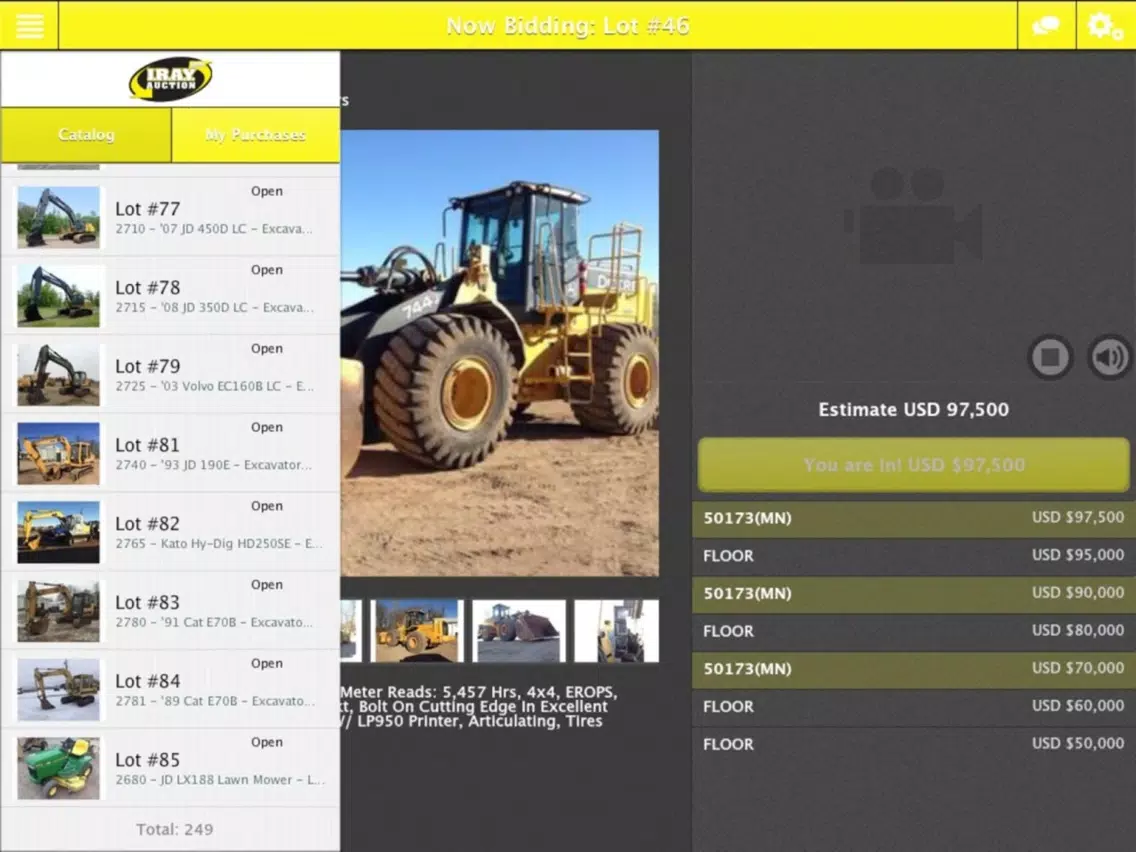Toggle the audio speaker button
1136x852 pixels.
click(x=1109, y=356)
